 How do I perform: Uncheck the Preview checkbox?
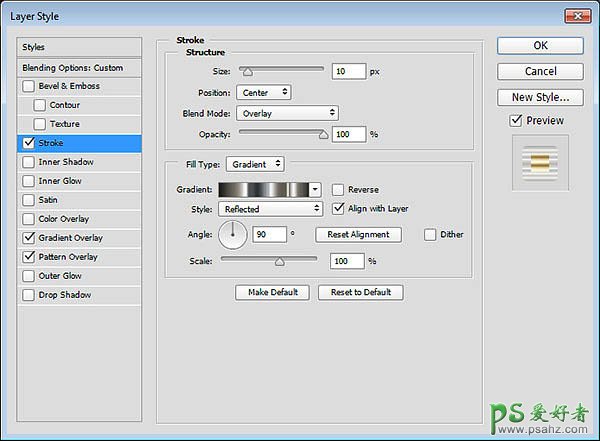(515, 121)
